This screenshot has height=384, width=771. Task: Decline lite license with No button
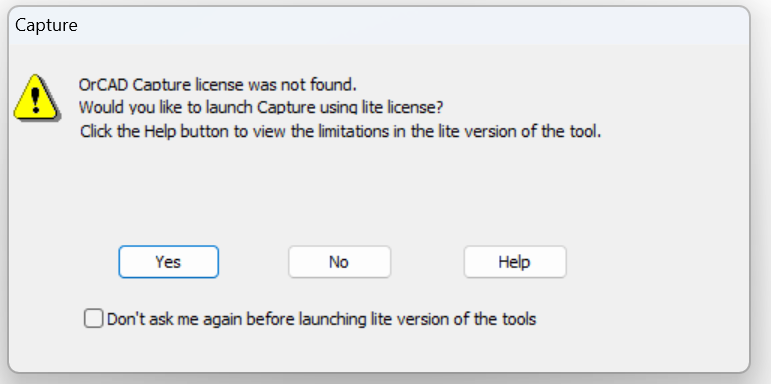pyautogui.click(x=339, y=262)
